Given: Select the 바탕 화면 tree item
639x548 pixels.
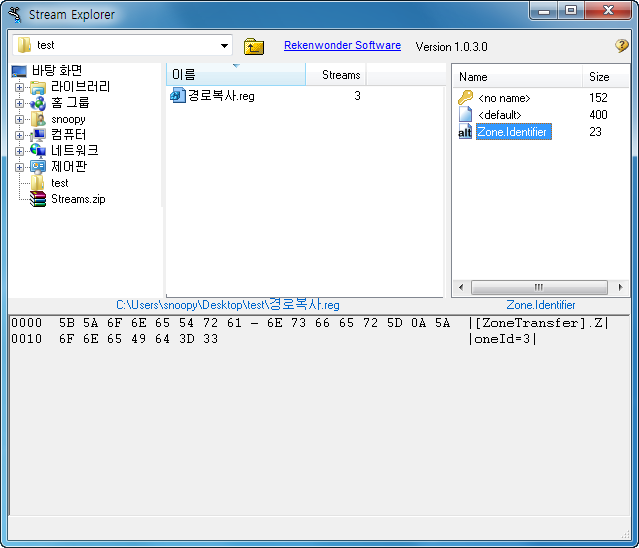Looking at the screenshot, I should click(x=57, y=71).
